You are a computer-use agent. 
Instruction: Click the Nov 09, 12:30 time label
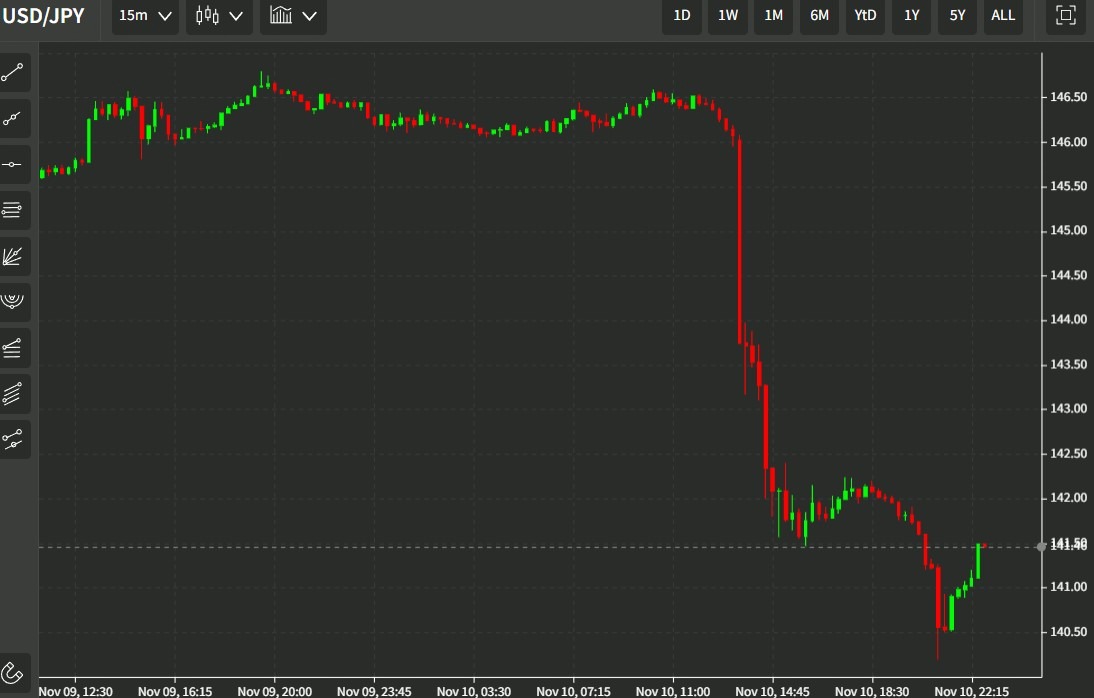pyautogui.click(x=75, y=691)
